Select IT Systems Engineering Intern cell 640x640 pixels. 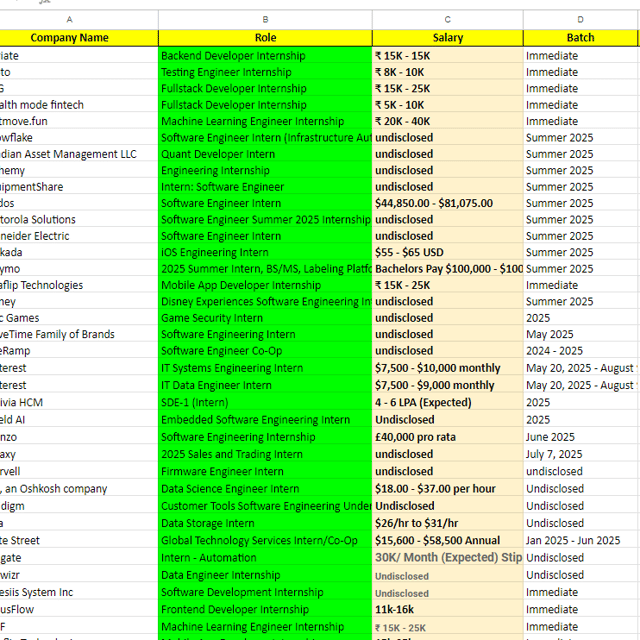[x=265, y=368]
